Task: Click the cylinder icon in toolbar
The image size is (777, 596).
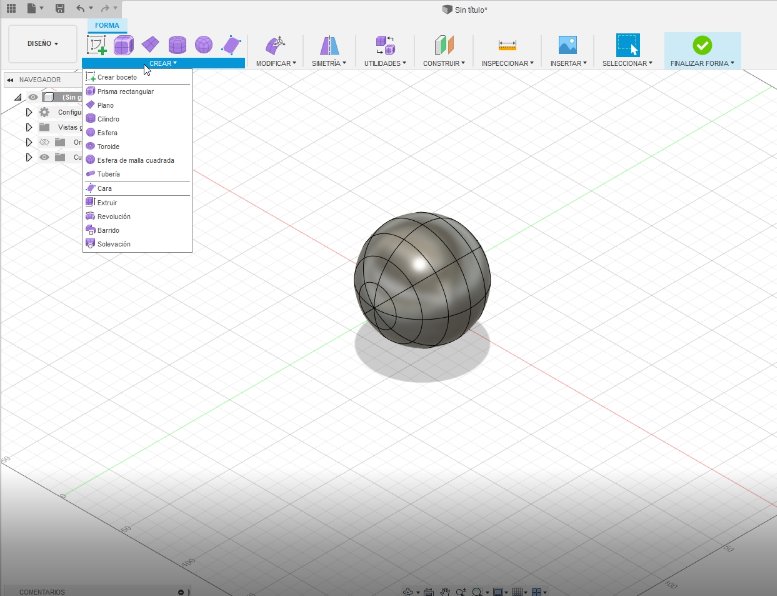Action: [x=177, y=45]
